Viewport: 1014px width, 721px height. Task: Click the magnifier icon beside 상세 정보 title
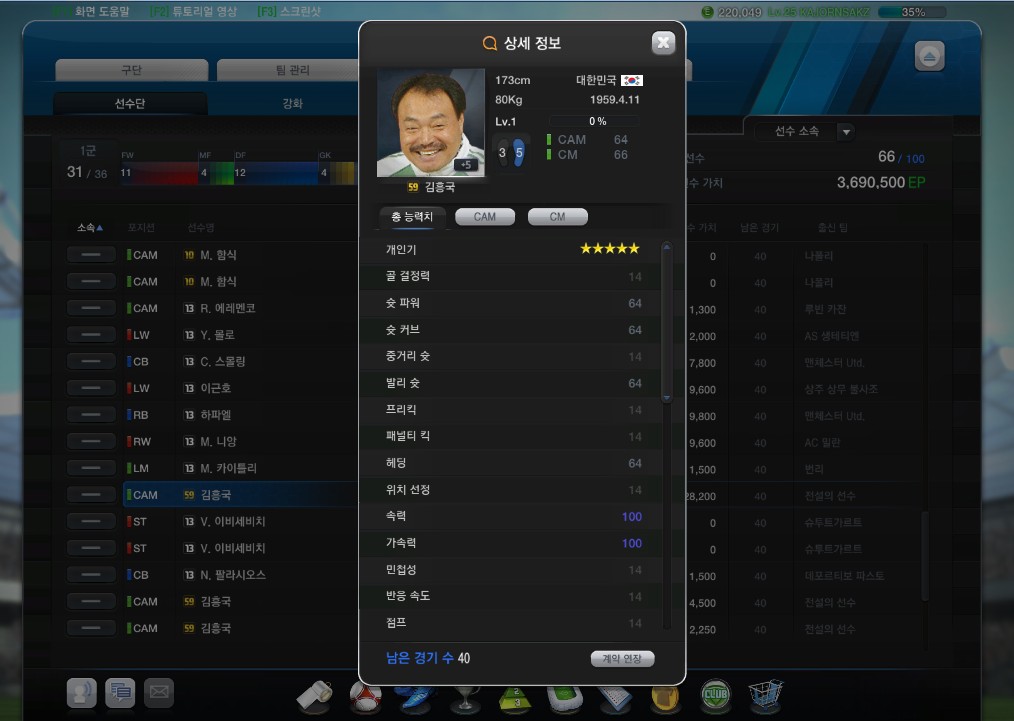[x=490, y=43]
